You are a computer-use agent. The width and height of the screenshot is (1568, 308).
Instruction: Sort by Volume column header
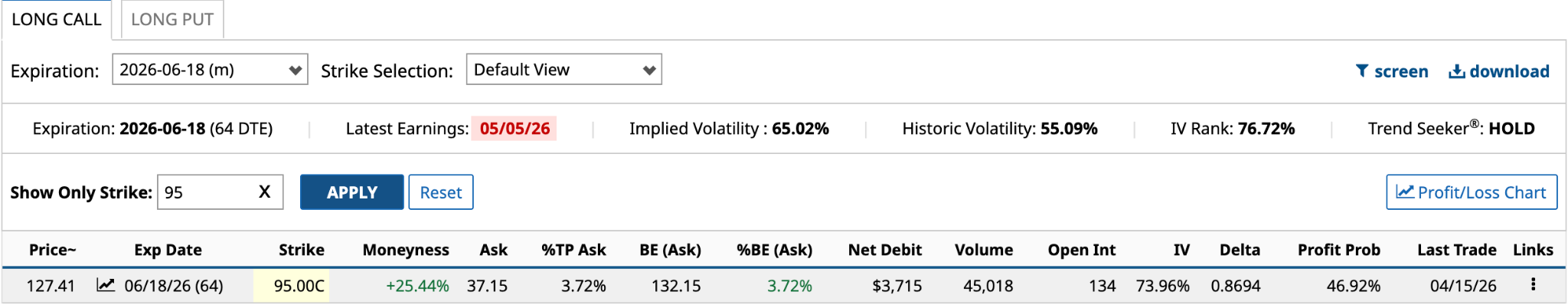(x=983, y=250)
